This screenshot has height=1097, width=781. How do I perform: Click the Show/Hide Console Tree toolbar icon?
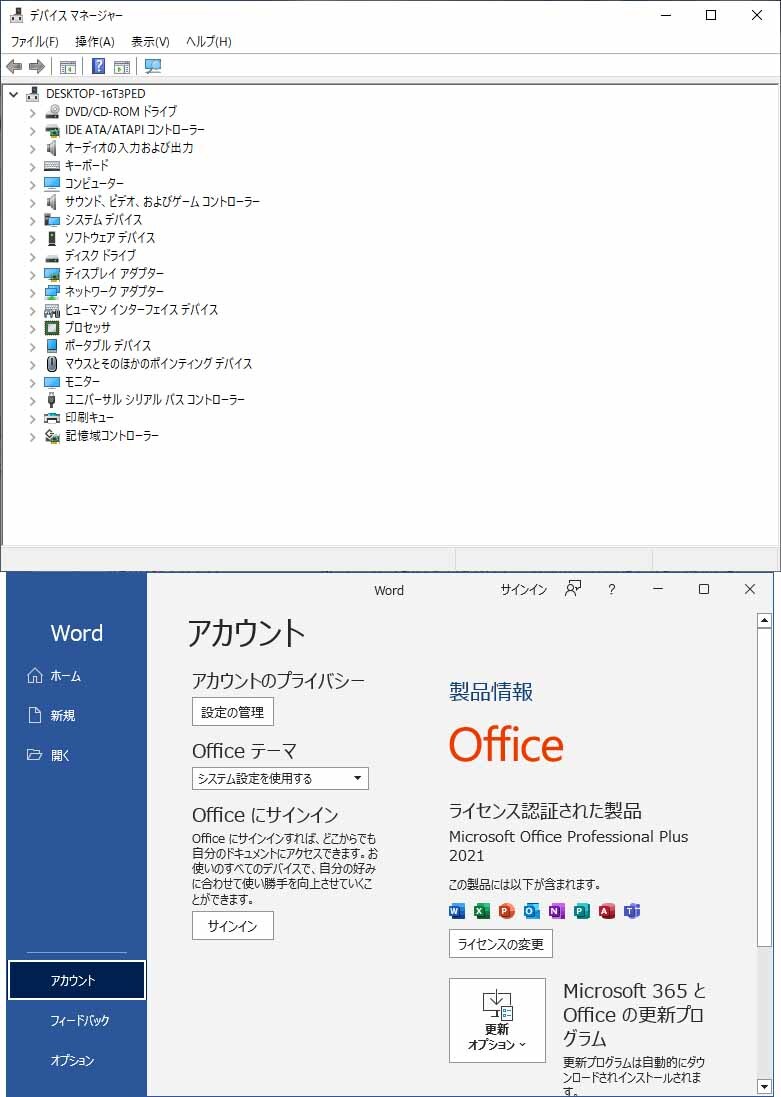[x=68, y=67]
